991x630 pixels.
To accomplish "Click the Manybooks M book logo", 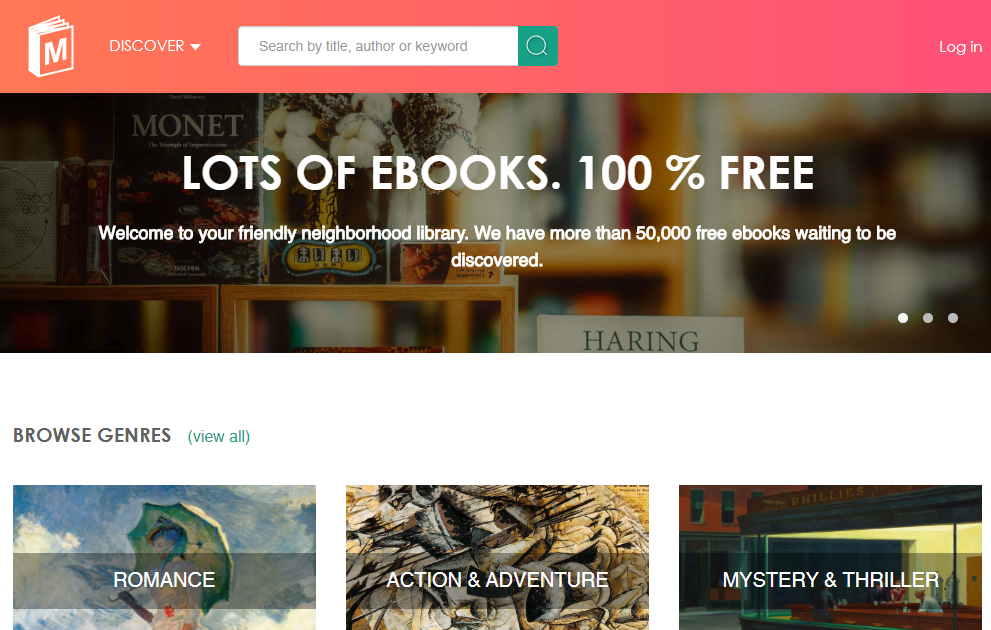I will (x=51, y=46).
